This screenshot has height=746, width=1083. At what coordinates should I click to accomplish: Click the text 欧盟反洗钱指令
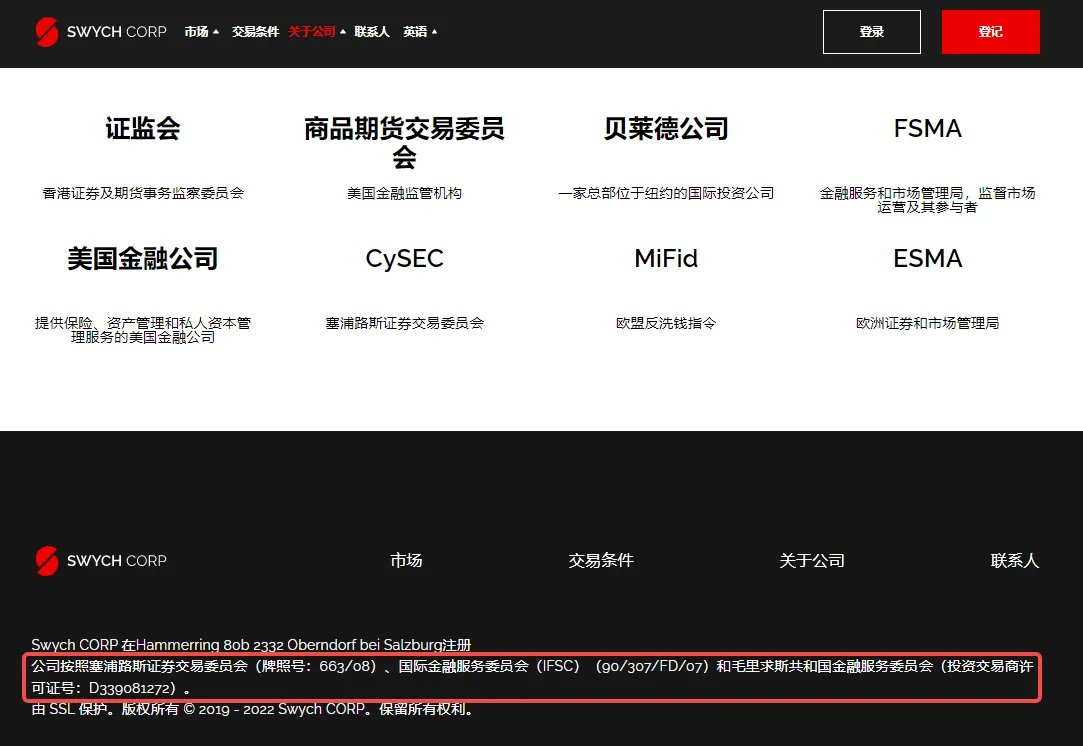pyautogui.click(x=666, y=323)
